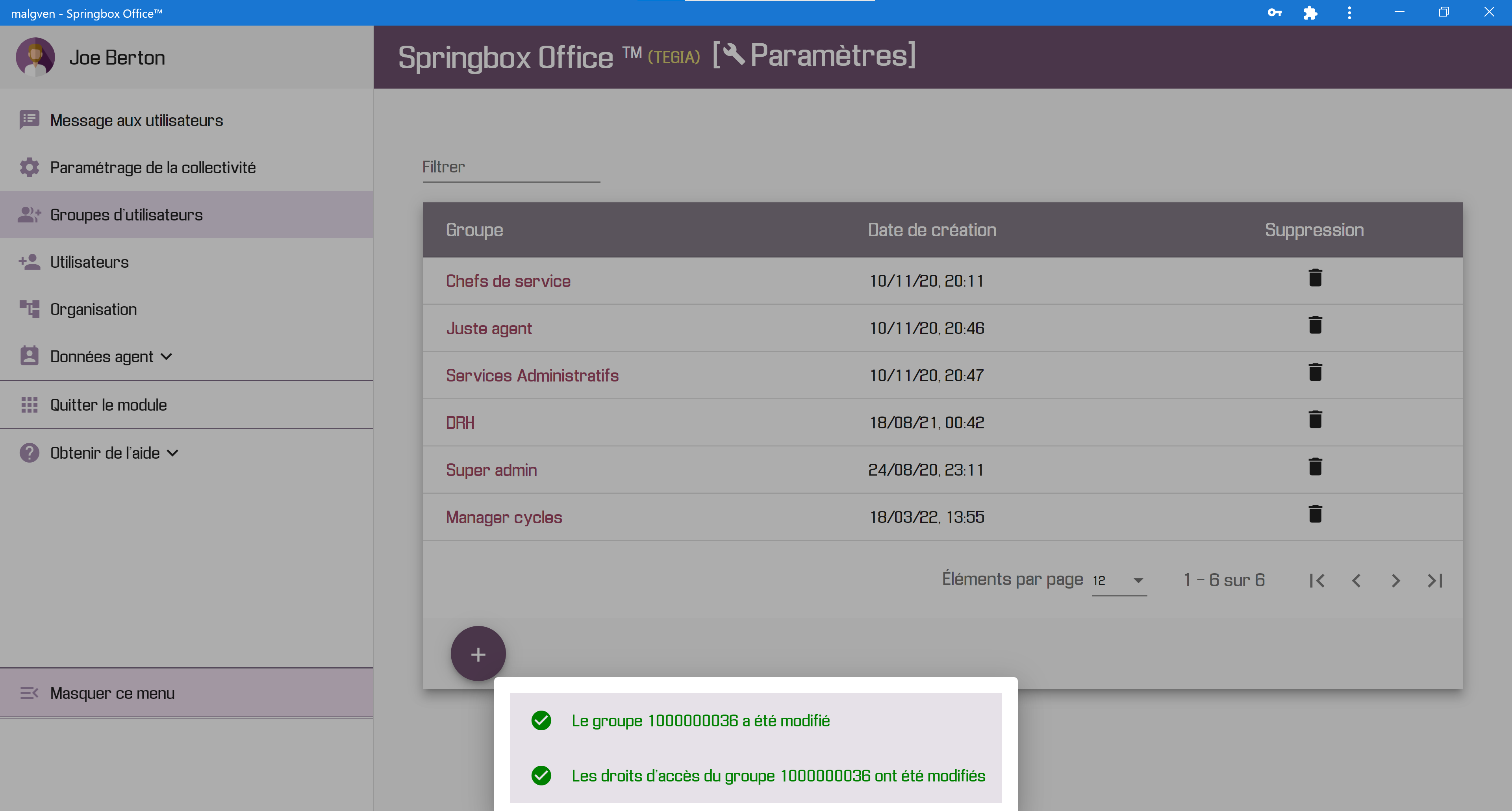Screen dimensions: 1512x811
Task: Click Joe Berton's avatar
Action: [x=35, y=57]
